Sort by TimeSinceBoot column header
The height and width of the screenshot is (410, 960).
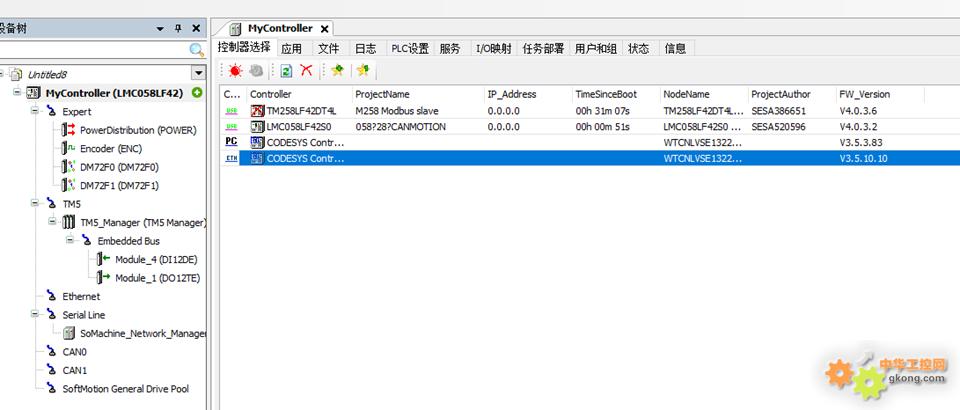coord(617,94)
